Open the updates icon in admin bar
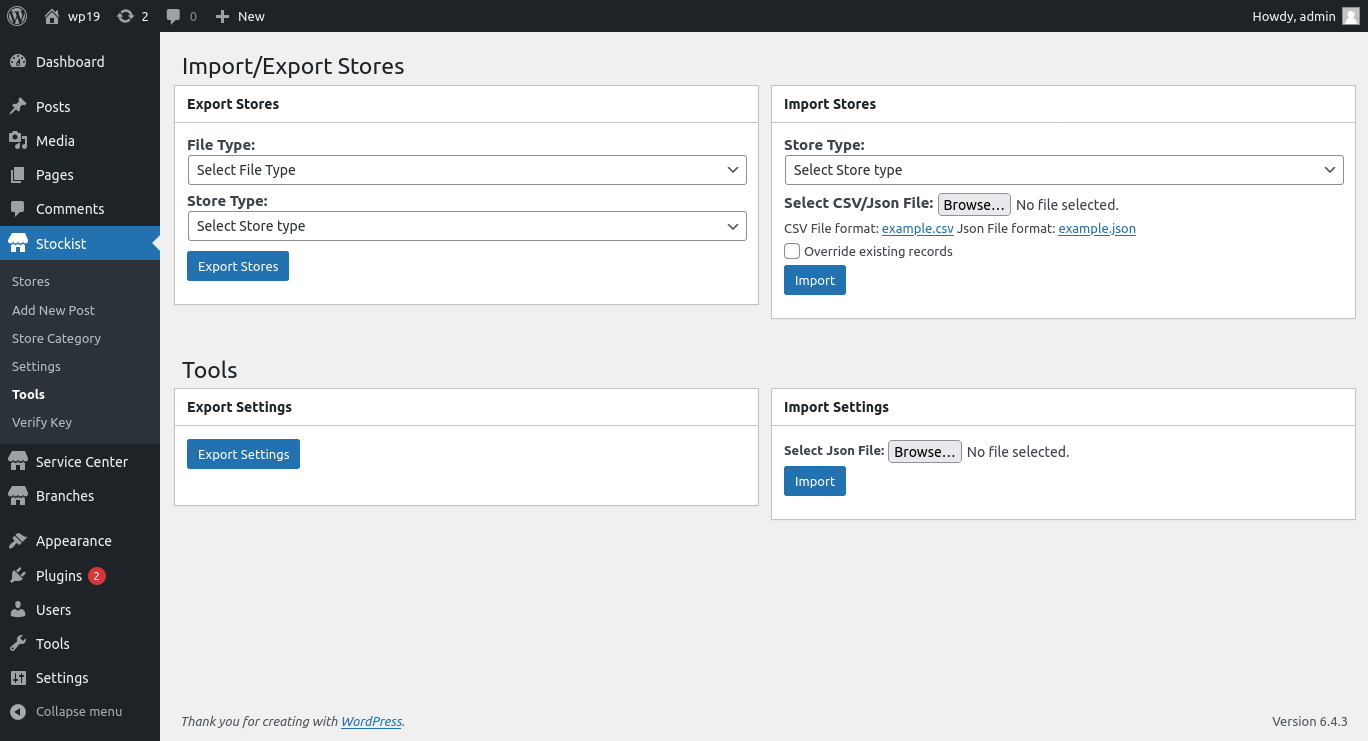1368x741 pixels. pyautogui.click(x=125, y=16)
